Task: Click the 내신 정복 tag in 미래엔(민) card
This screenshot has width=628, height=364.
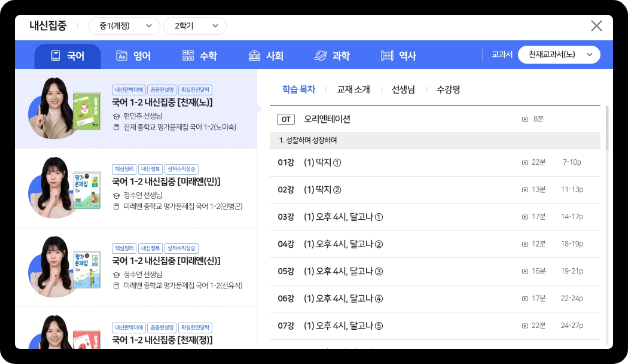Action: point(150,169)
